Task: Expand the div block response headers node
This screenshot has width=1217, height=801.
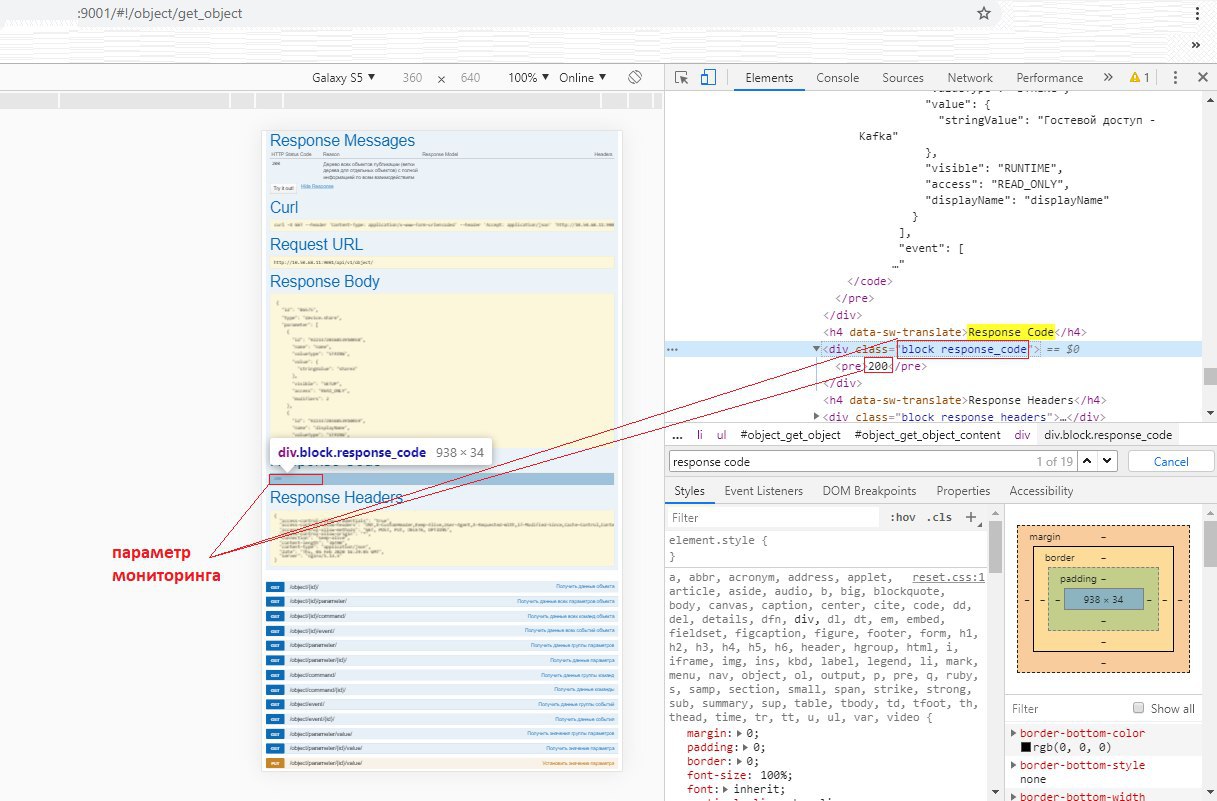Action: [x=817, y=417]
